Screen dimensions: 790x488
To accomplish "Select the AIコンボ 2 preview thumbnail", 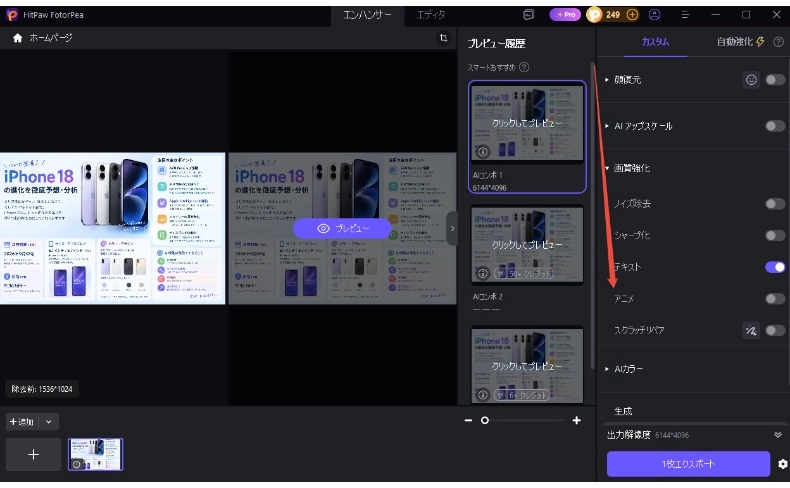I will click(x=527, y=245).
